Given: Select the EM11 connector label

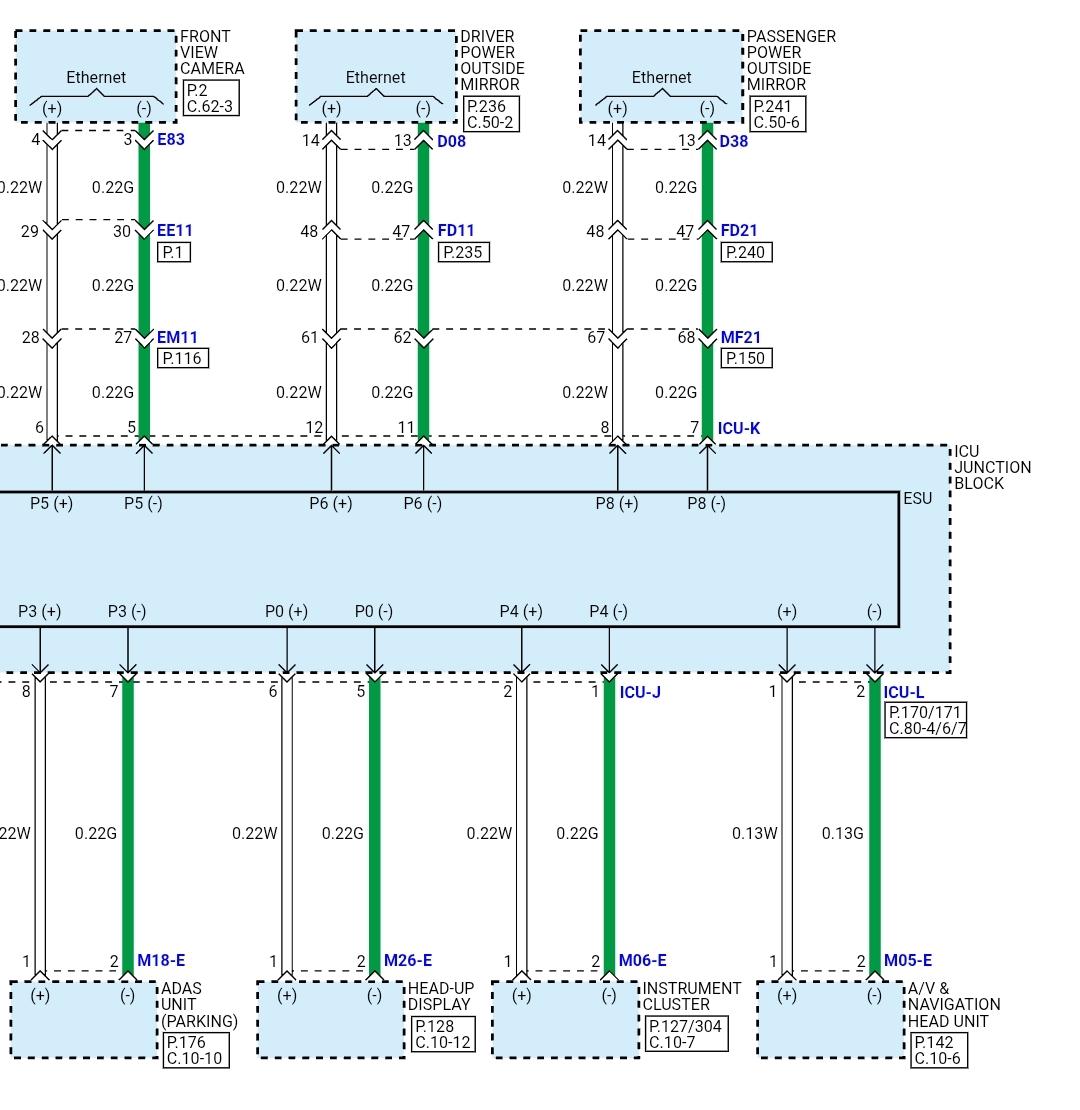Looking at the screenshot, I should 177,337.
